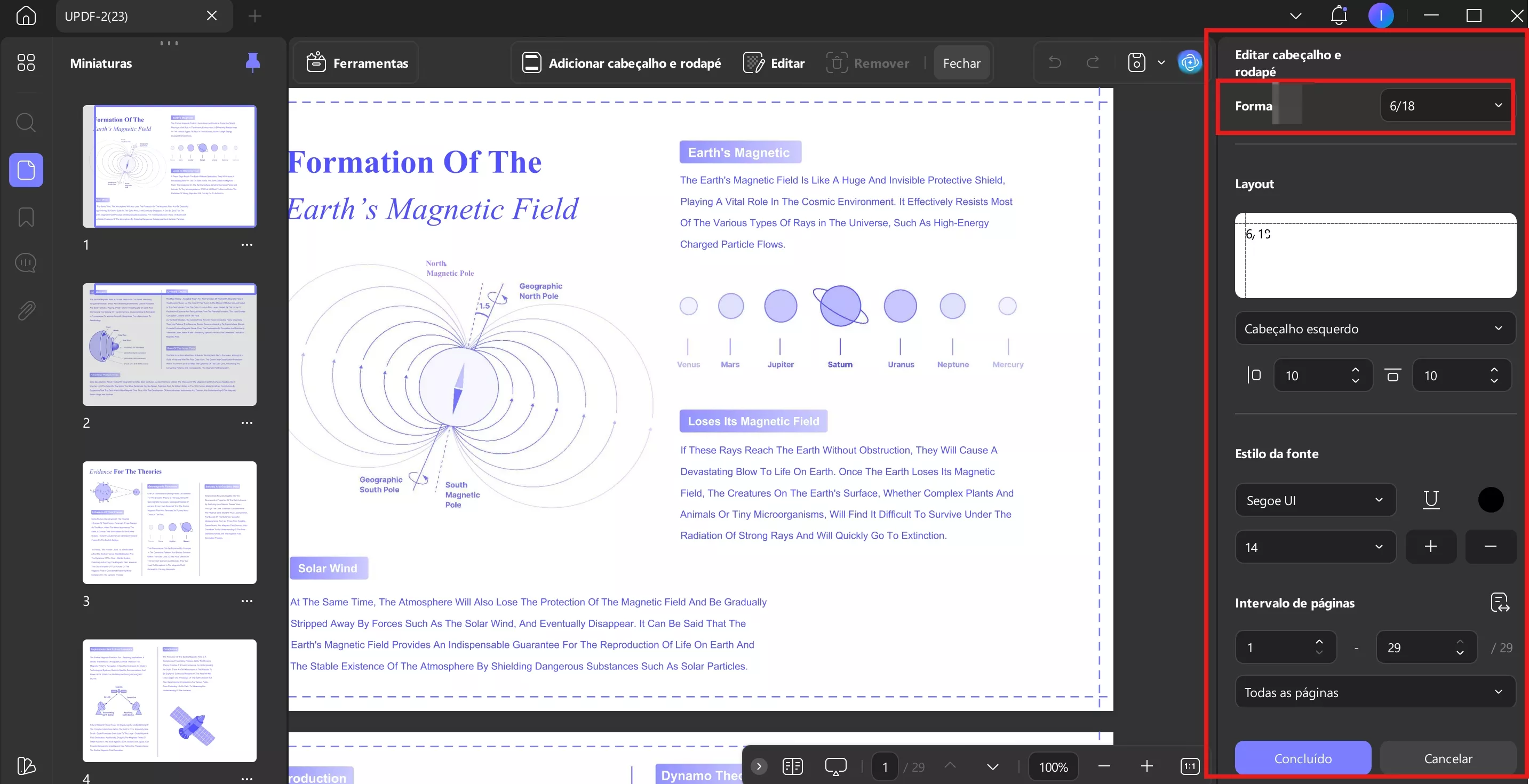Click the save icon in toolbar
Screen dimensions: 1529x784
[x=1136, y=62]
